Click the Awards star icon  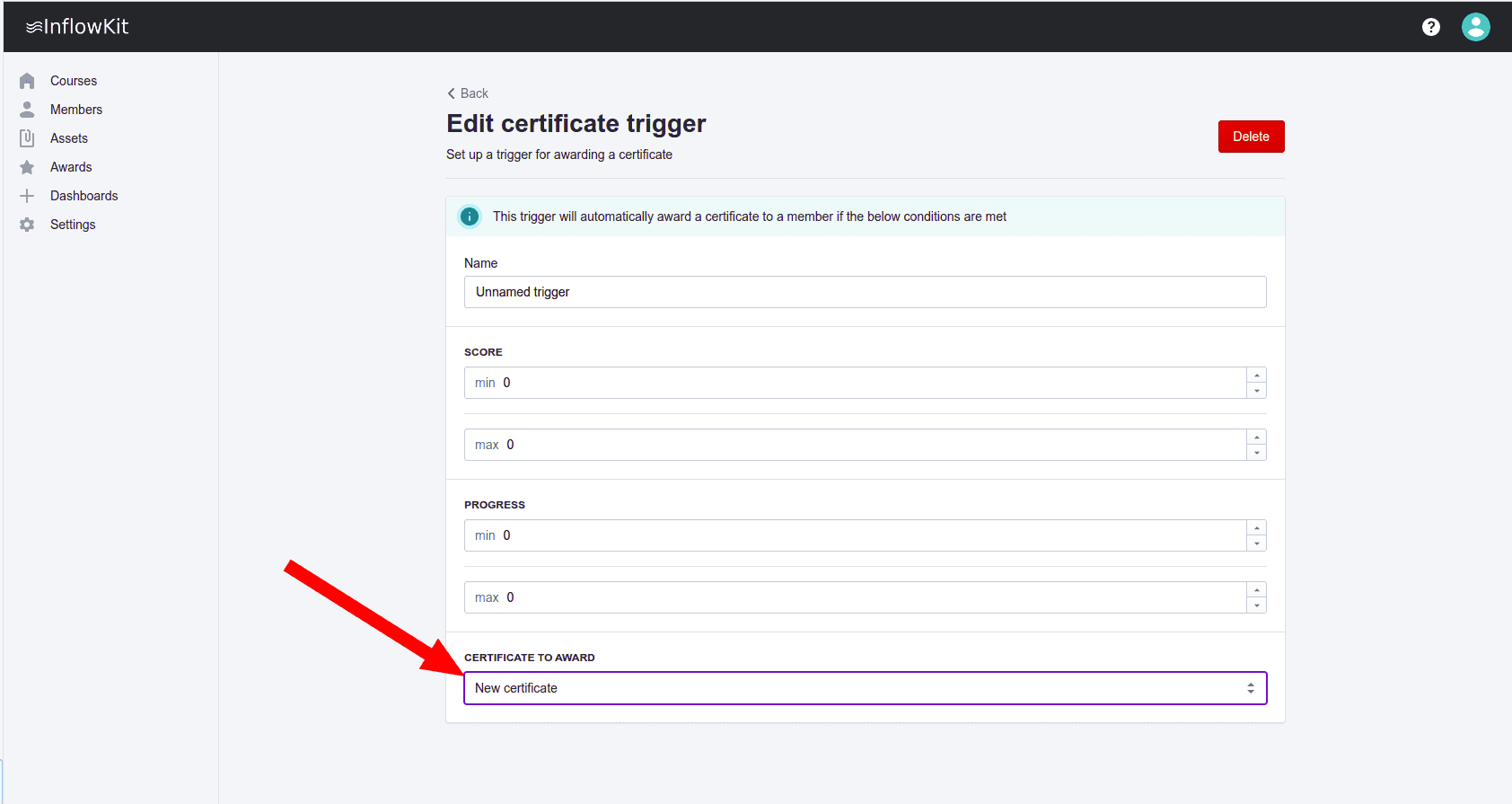[x=27, y=167]
